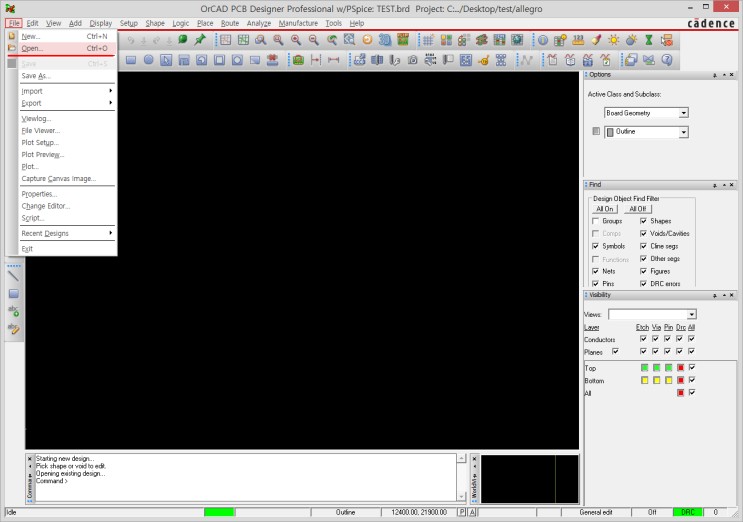This screenshot has width=743, height=522.
Task: Open the Manufacture menu
Action: point(298,23)
